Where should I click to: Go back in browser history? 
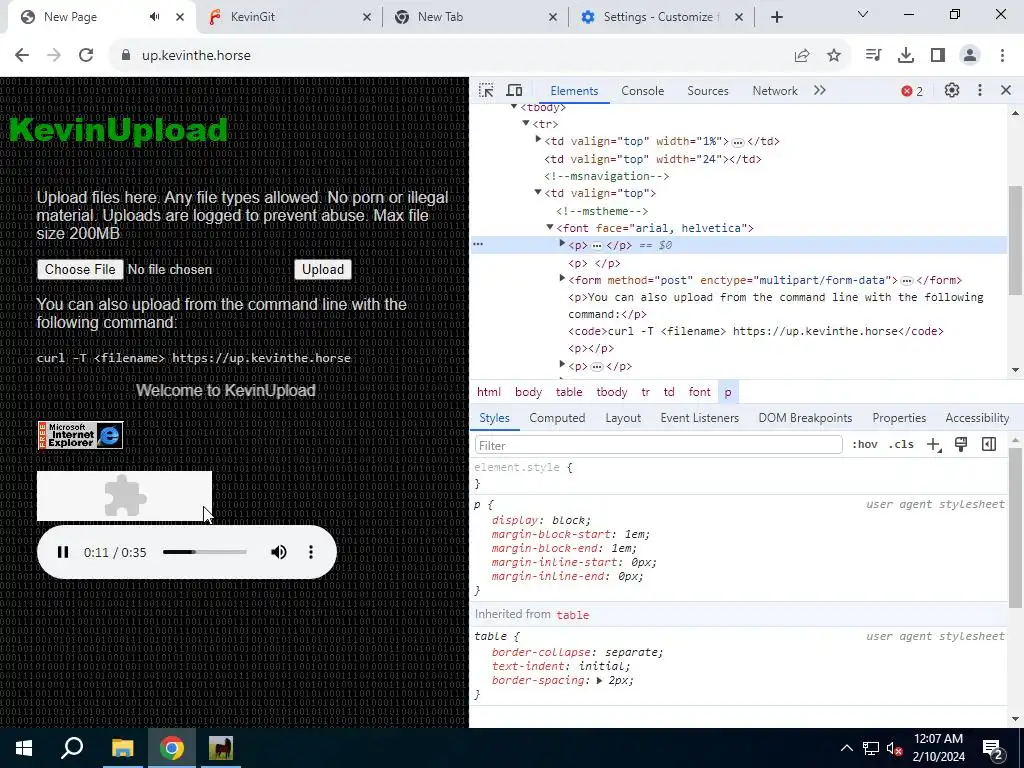click(22, 56)
